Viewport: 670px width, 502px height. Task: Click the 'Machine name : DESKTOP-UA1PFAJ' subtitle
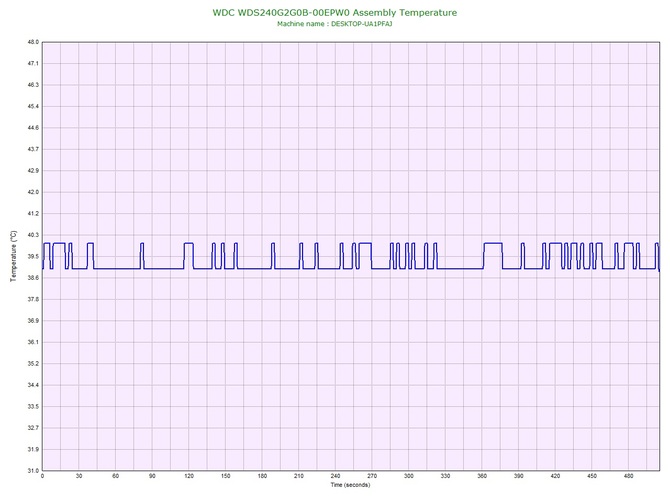[335, 24]
